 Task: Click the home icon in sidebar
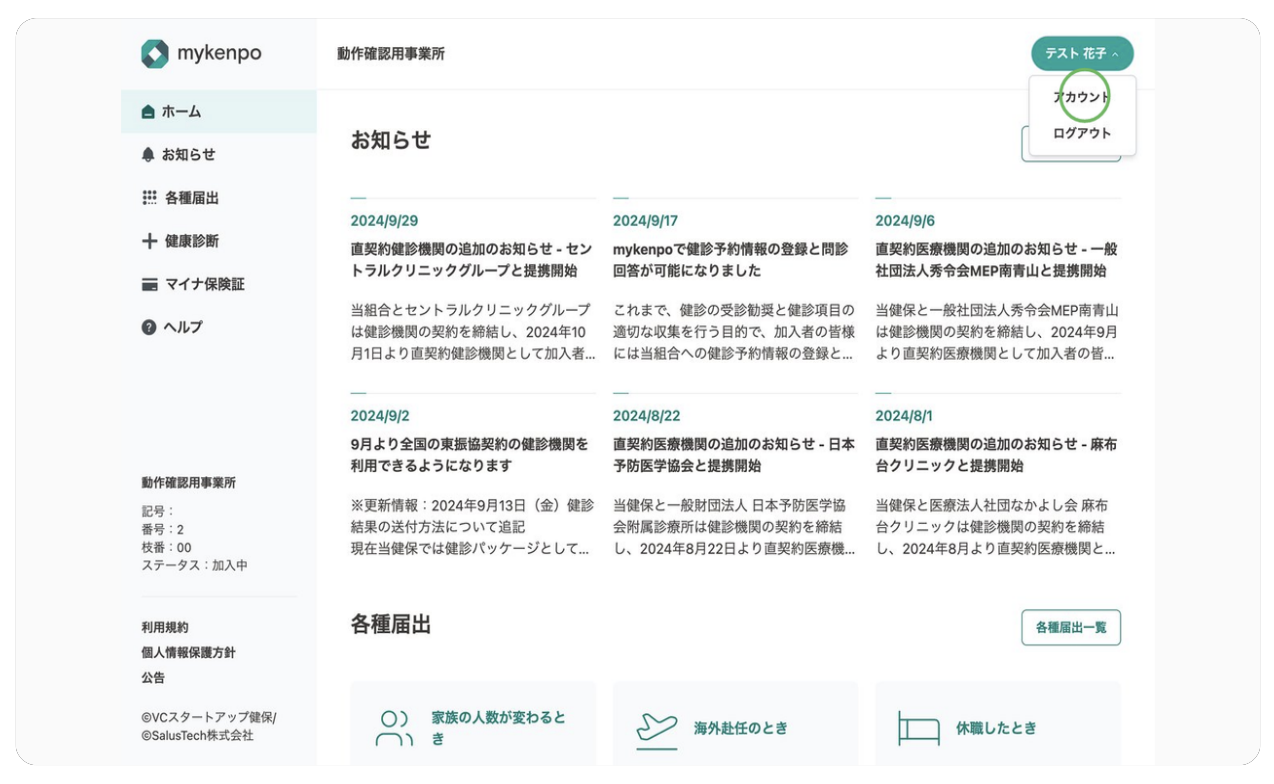(x=149, y=112)
